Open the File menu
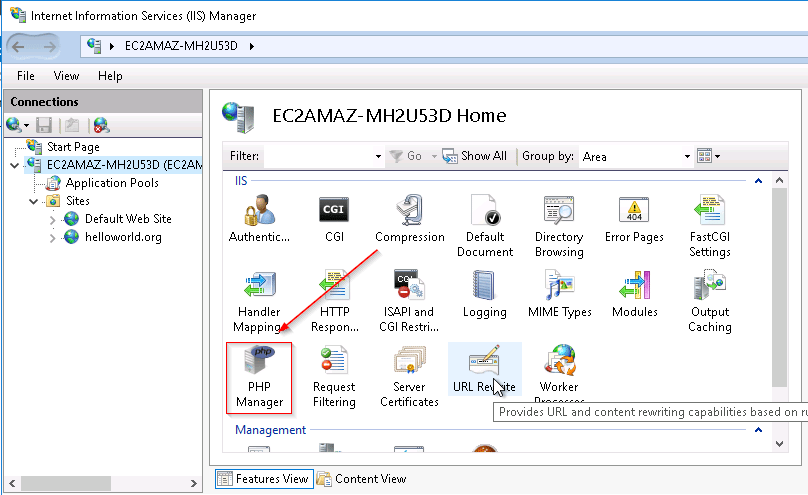Screen dimensions: 808x495 26,76
